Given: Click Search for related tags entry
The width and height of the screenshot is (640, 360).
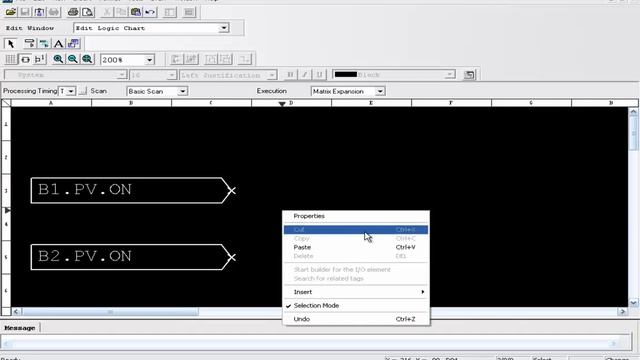Looking at the screenshot, I should (x=356, y=279).
